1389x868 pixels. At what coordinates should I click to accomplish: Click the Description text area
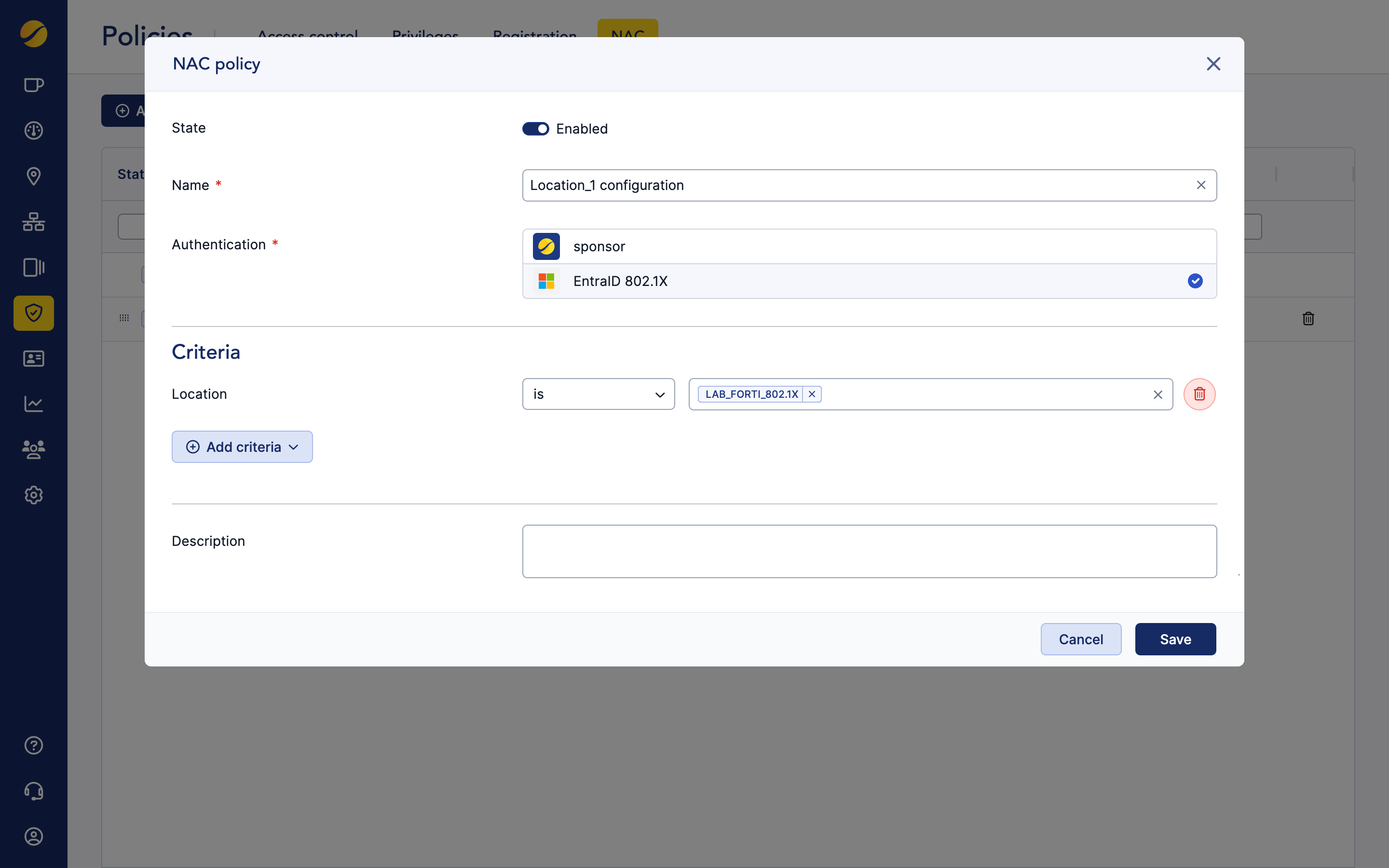click(x=869, y=551)
